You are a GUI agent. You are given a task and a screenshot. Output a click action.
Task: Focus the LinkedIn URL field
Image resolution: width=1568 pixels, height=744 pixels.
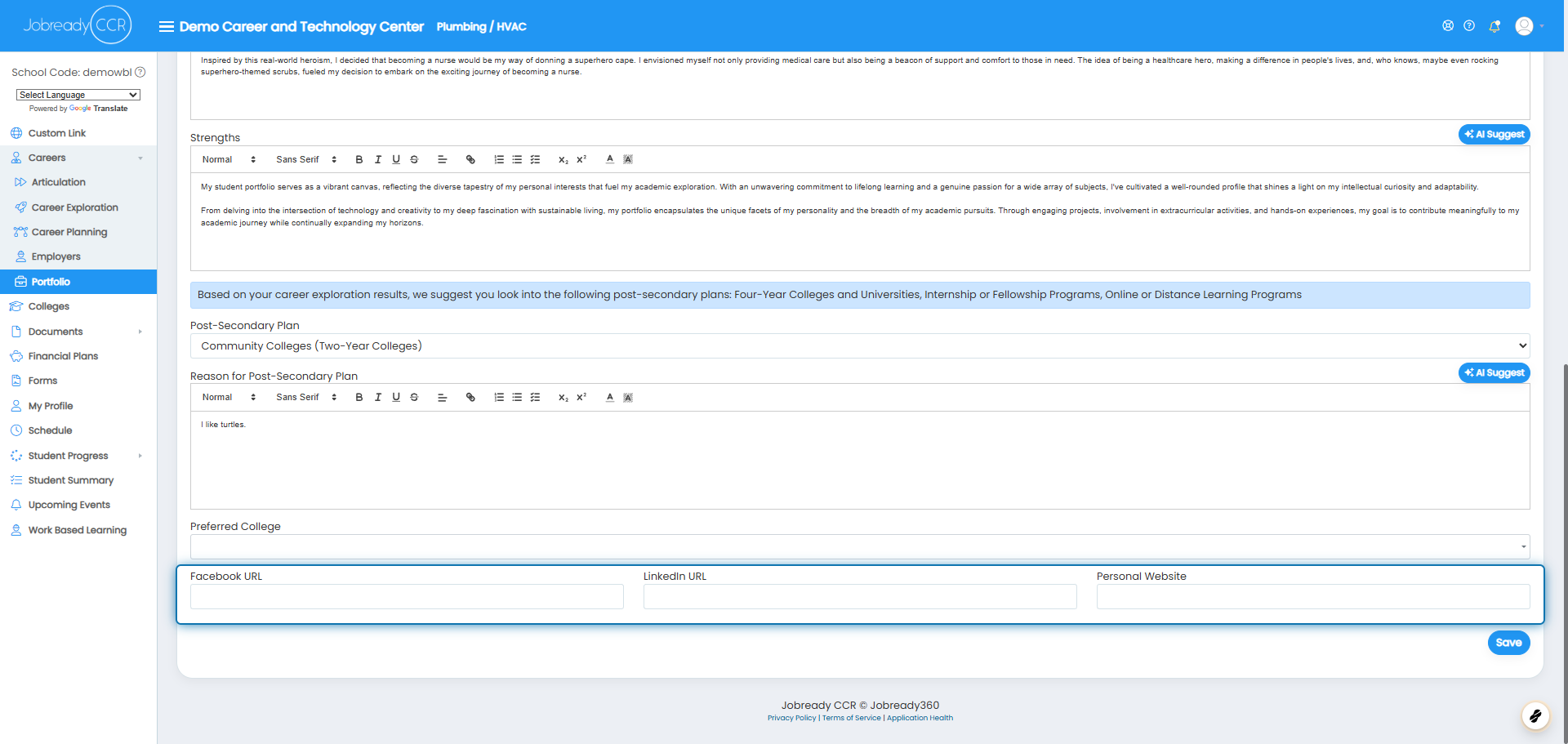point(860,597)
